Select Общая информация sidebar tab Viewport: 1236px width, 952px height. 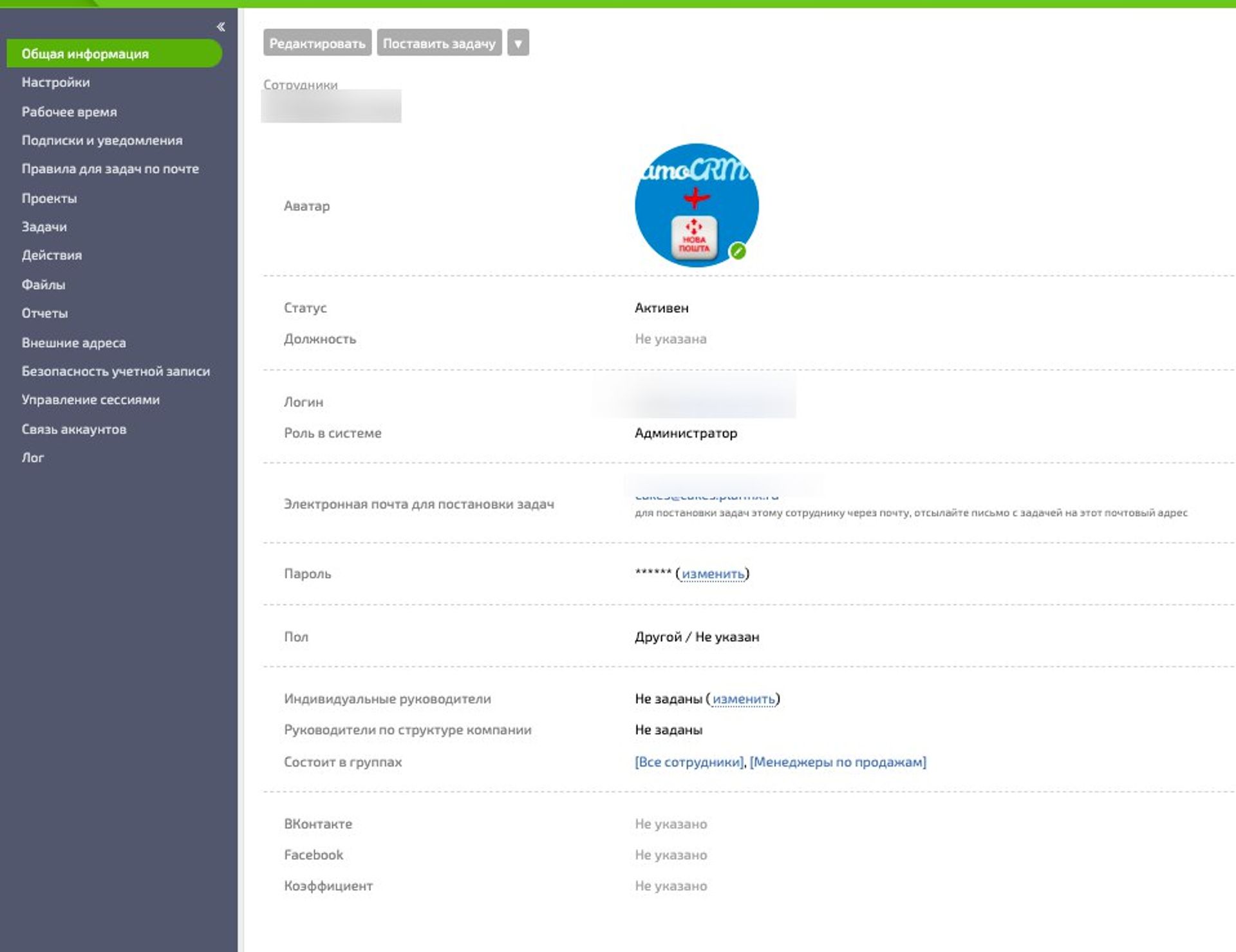coord(85,54)
